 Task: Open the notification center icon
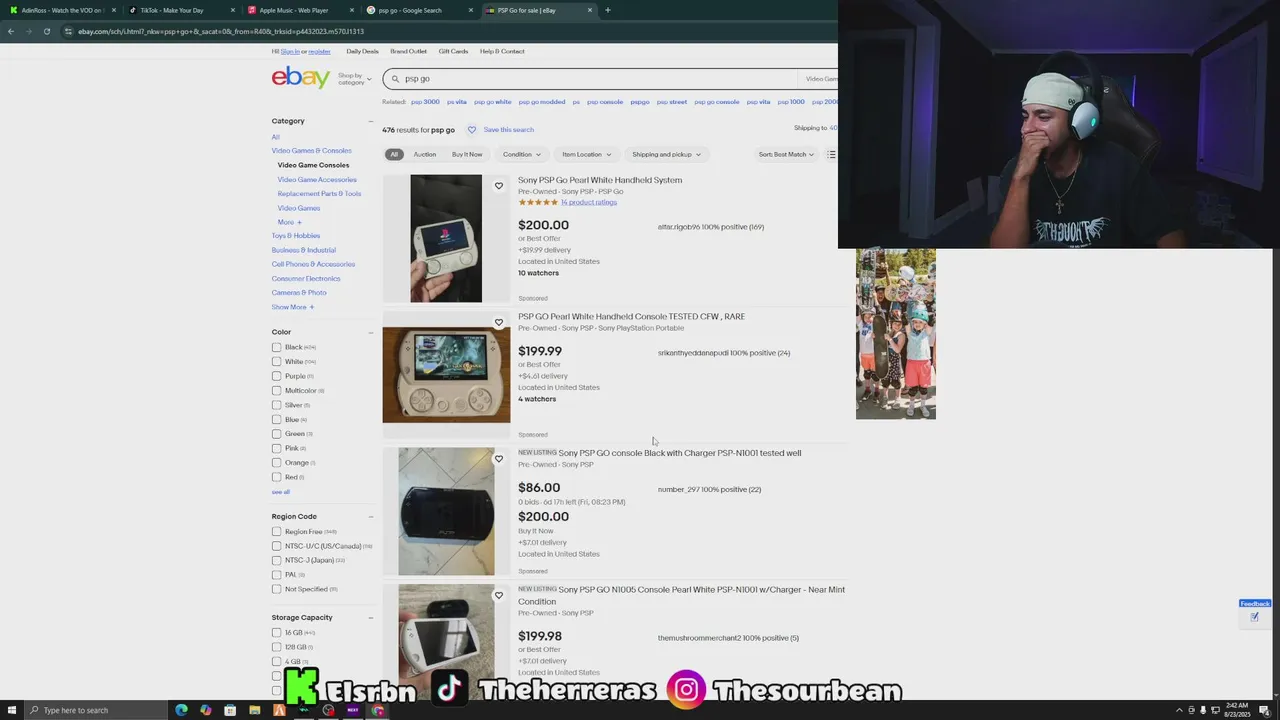(x=1264, y=710)
